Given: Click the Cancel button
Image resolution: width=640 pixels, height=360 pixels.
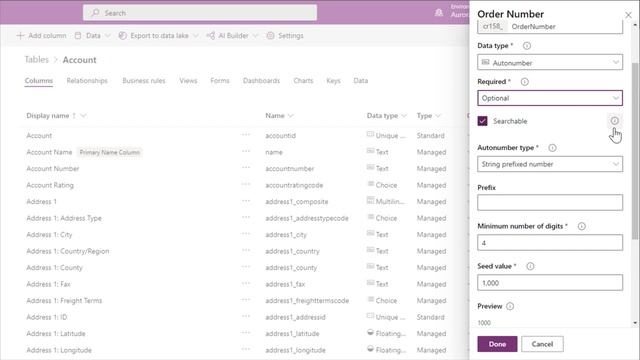Looking at the screenshot, I should [x=542, y=344].
